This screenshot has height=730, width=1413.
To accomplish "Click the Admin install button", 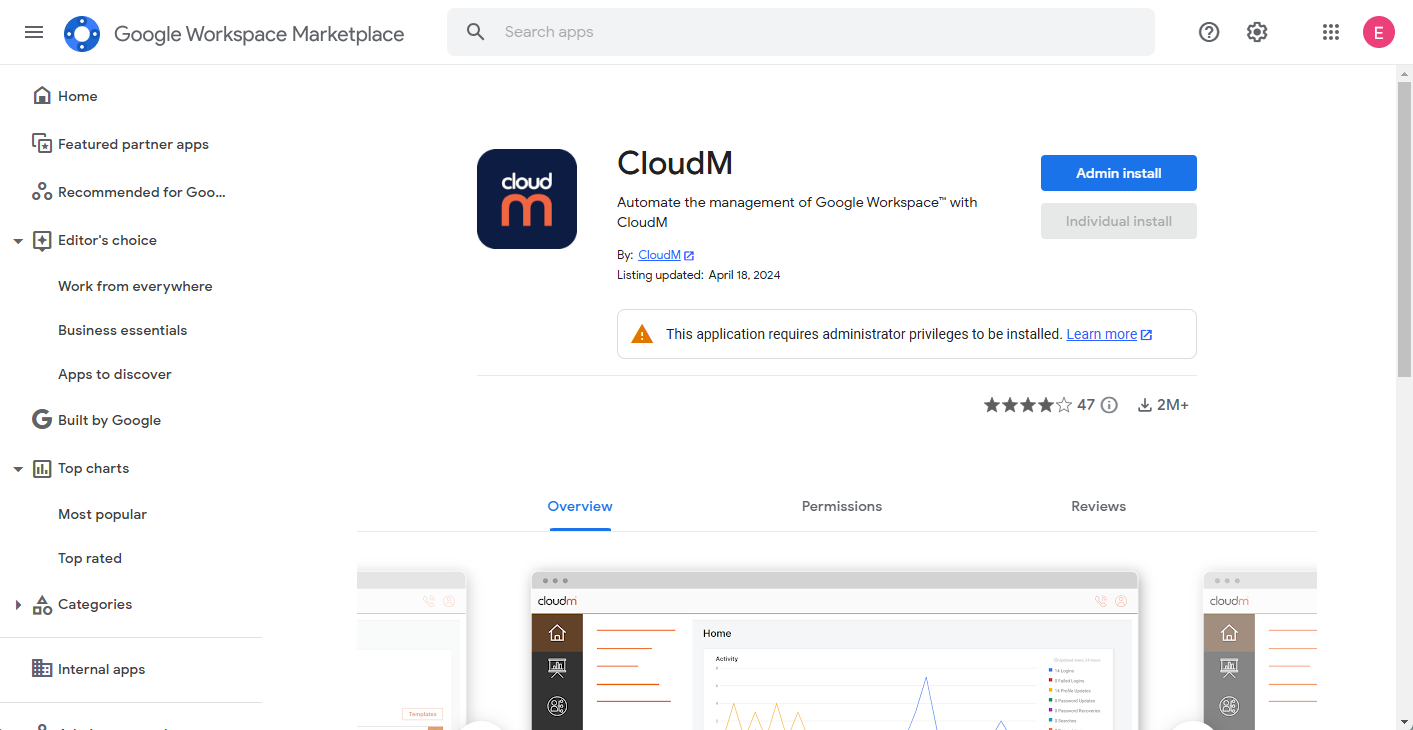I will (1119, 173).
